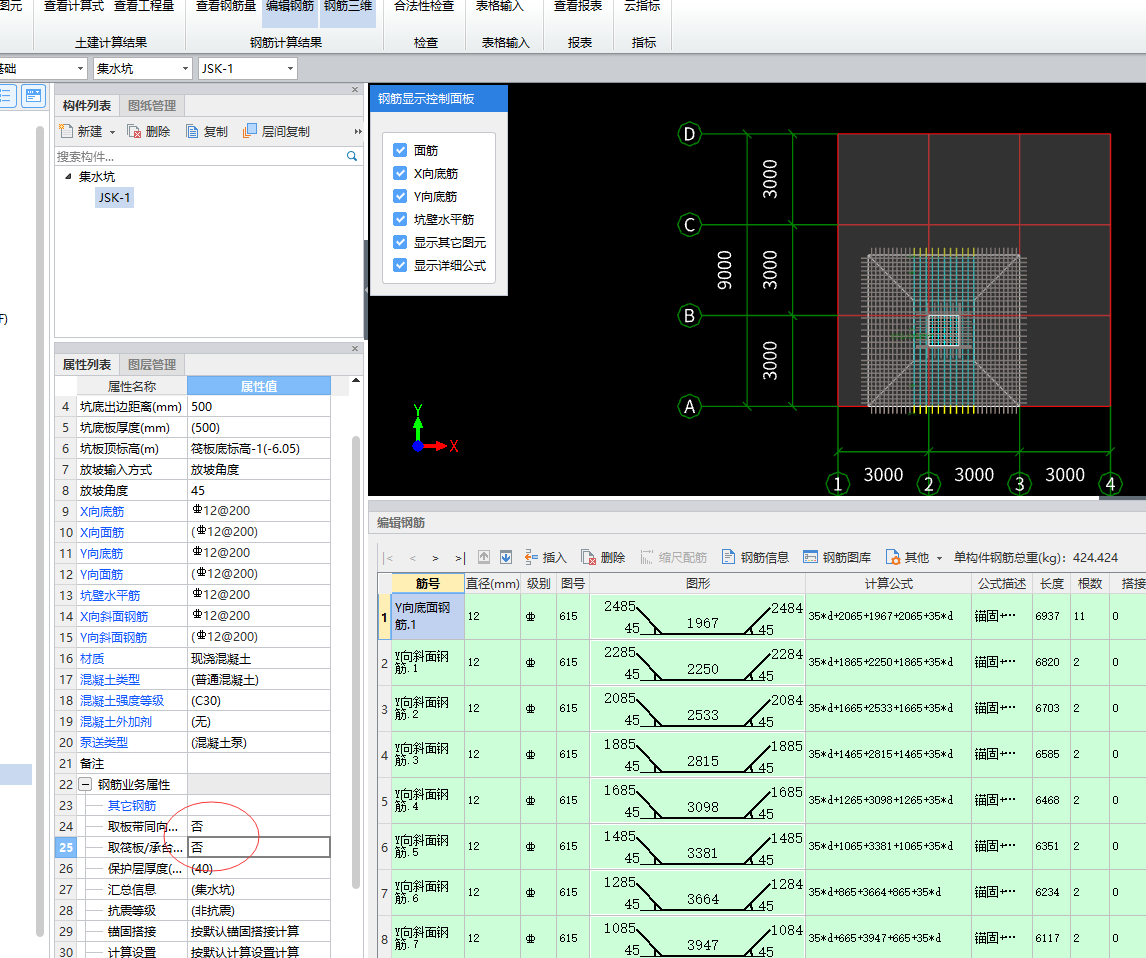Click the 插入 insert row icon
This screenshot has height=958, width=1146.
point(531,557)
